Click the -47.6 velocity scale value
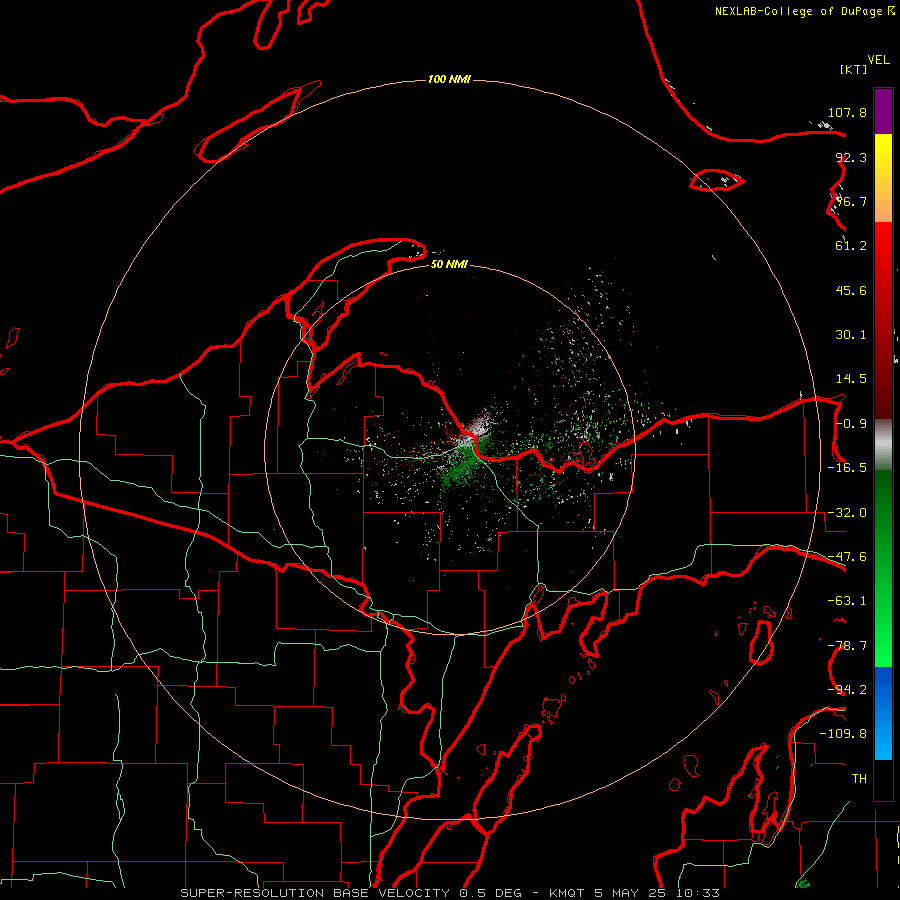The height and width of the screenshot is (900, 900). [x=847, y=557]
